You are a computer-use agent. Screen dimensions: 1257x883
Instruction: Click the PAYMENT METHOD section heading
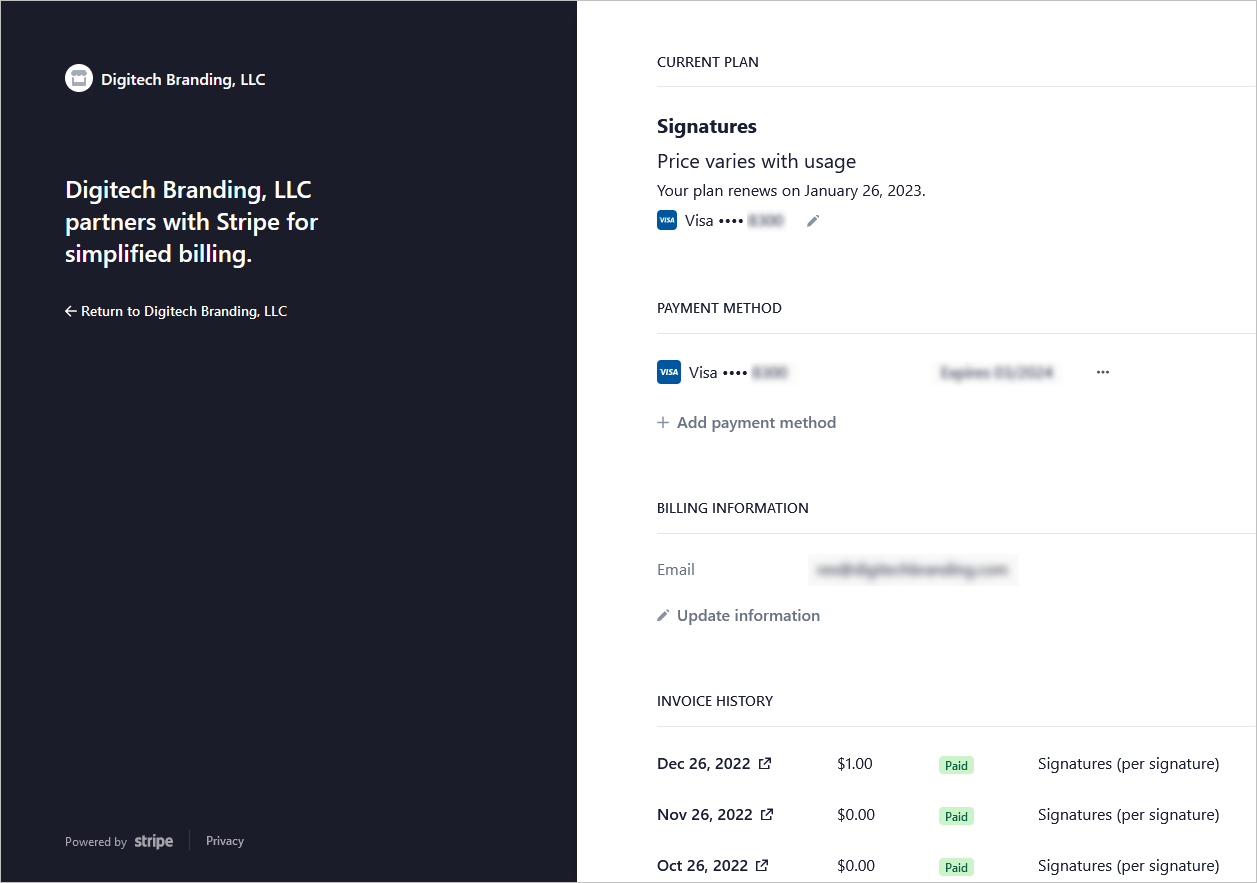pos(720,308)
